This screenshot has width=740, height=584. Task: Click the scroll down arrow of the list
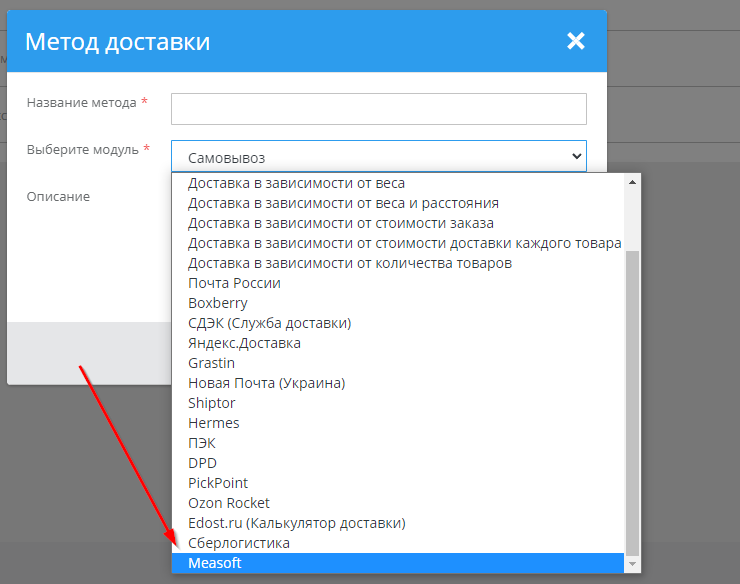tap(631, 565)
